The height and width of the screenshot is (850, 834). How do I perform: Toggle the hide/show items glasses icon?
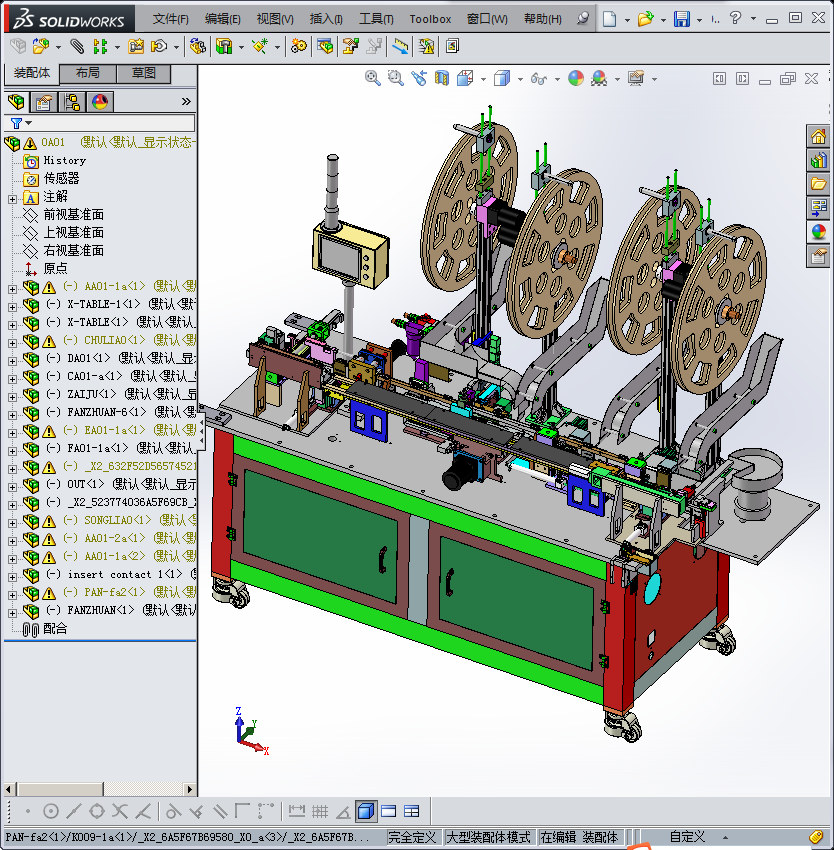pos(539,78)
